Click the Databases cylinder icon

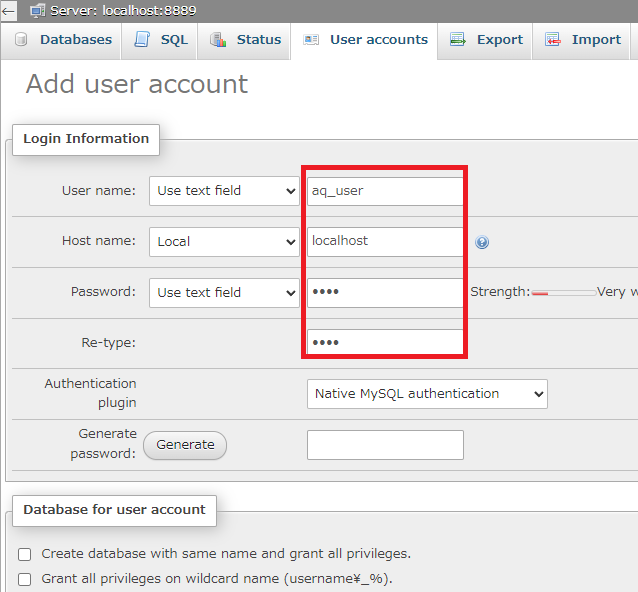(x=21, y=39)
